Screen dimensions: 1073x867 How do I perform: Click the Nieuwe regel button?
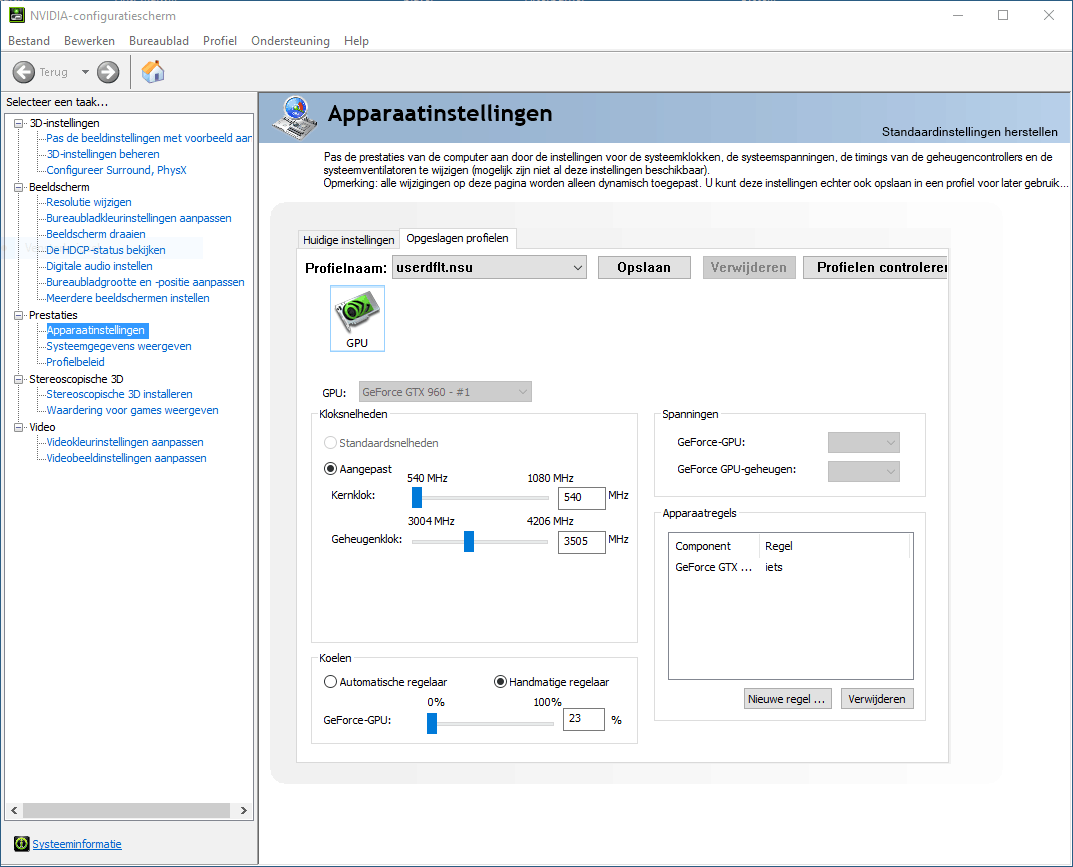788,699
